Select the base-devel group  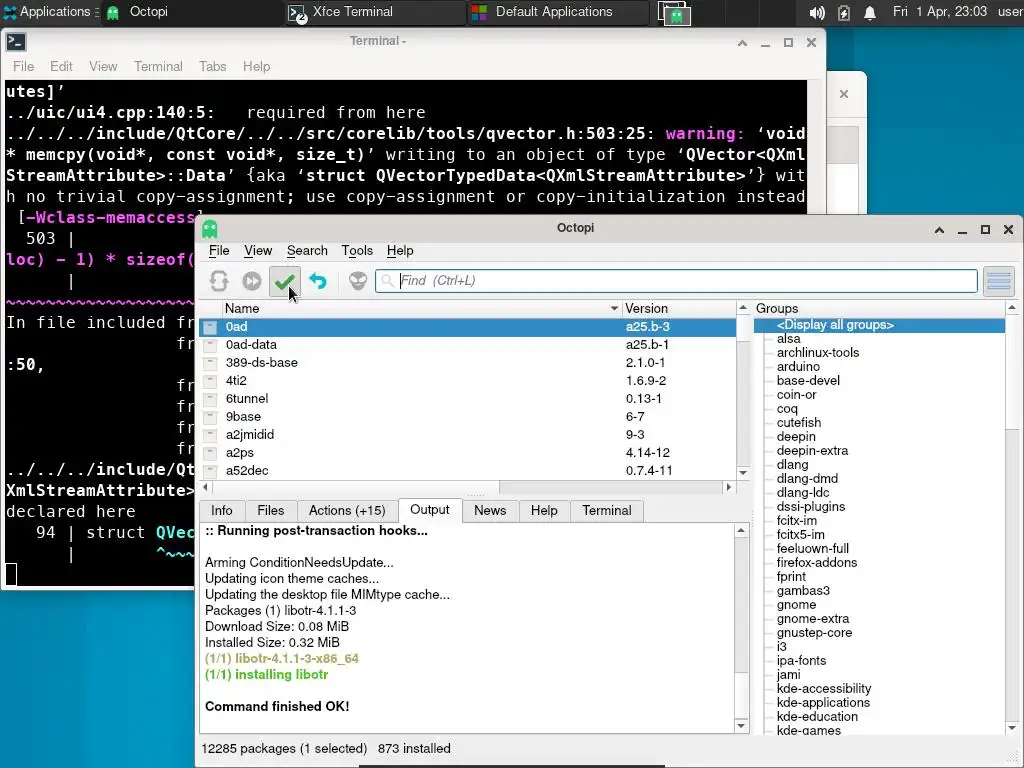pyautogui.click(x=808, y=381)
